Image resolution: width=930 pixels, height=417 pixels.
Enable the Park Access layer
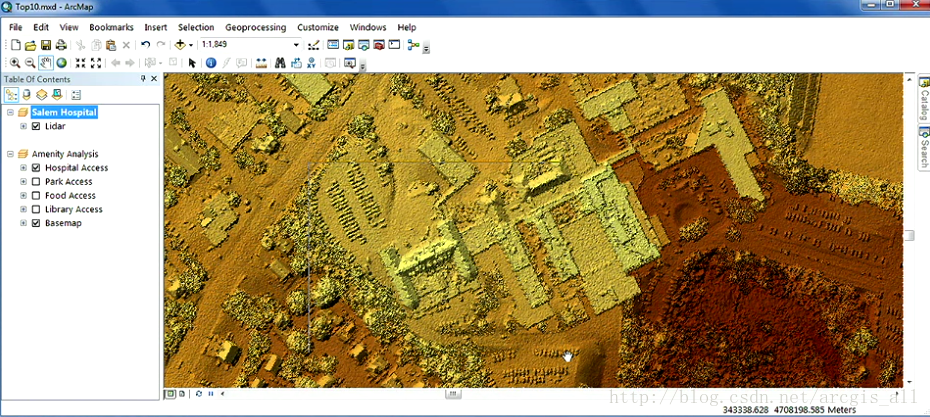pyautogui.click(x=36, y=182)
